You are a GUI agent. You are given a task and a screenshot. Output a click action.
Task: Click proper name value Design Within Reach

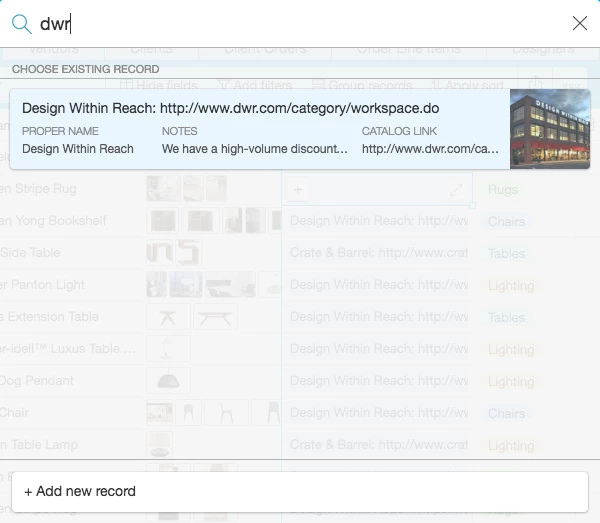pyautogui.click(x=78, y=149)
